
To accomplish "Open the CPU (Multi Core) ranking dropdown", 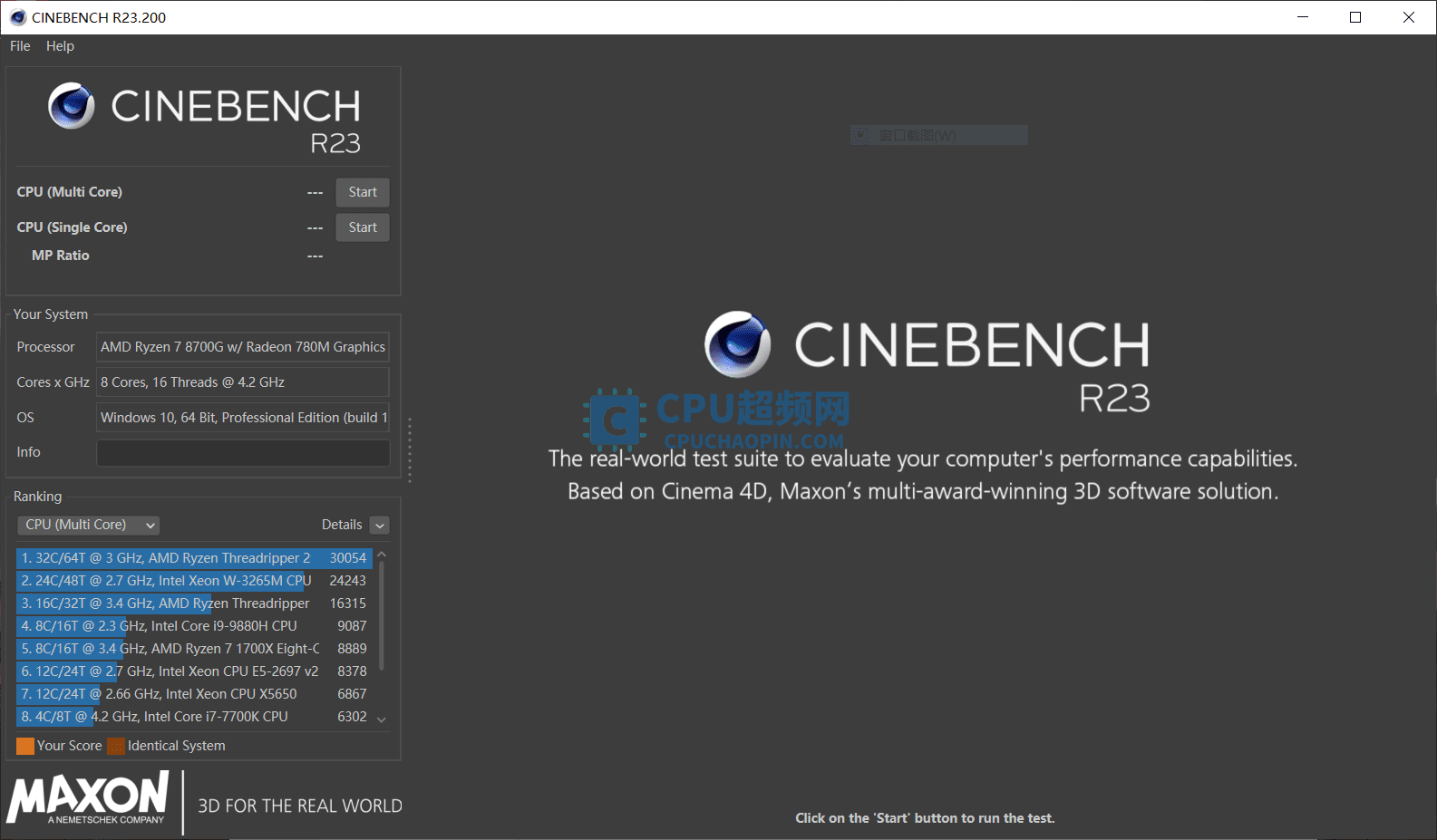I will [x=88, y=525].
